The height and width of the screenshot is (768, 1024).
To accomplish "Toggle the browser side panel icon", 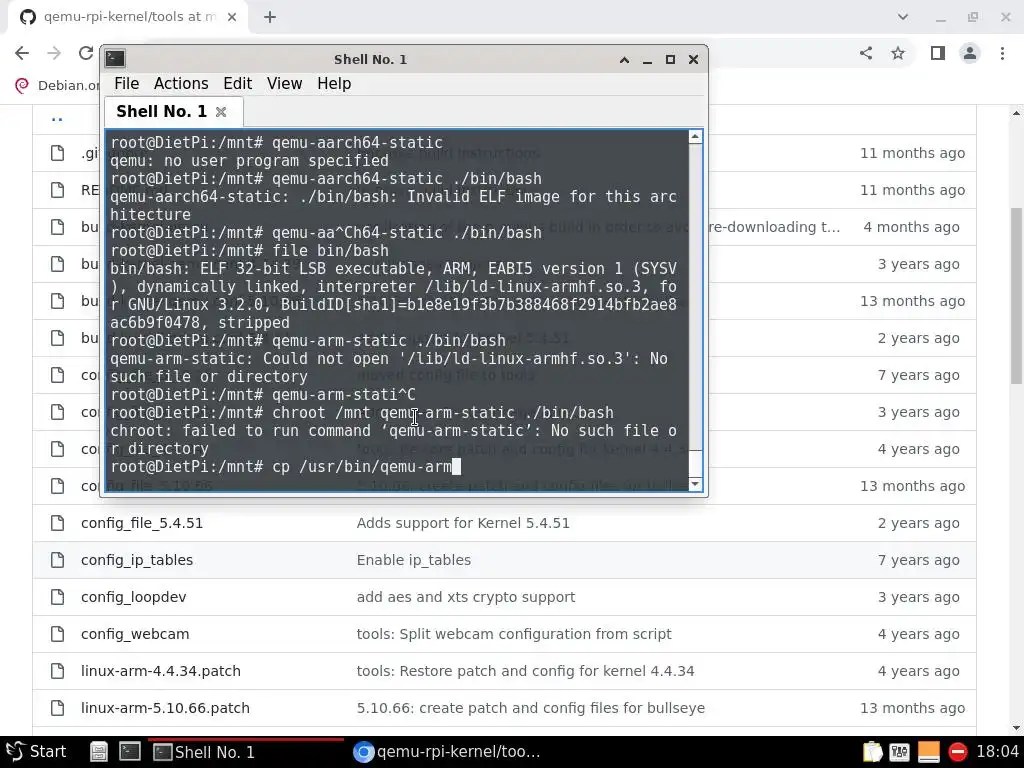I will tap(938, 53).
